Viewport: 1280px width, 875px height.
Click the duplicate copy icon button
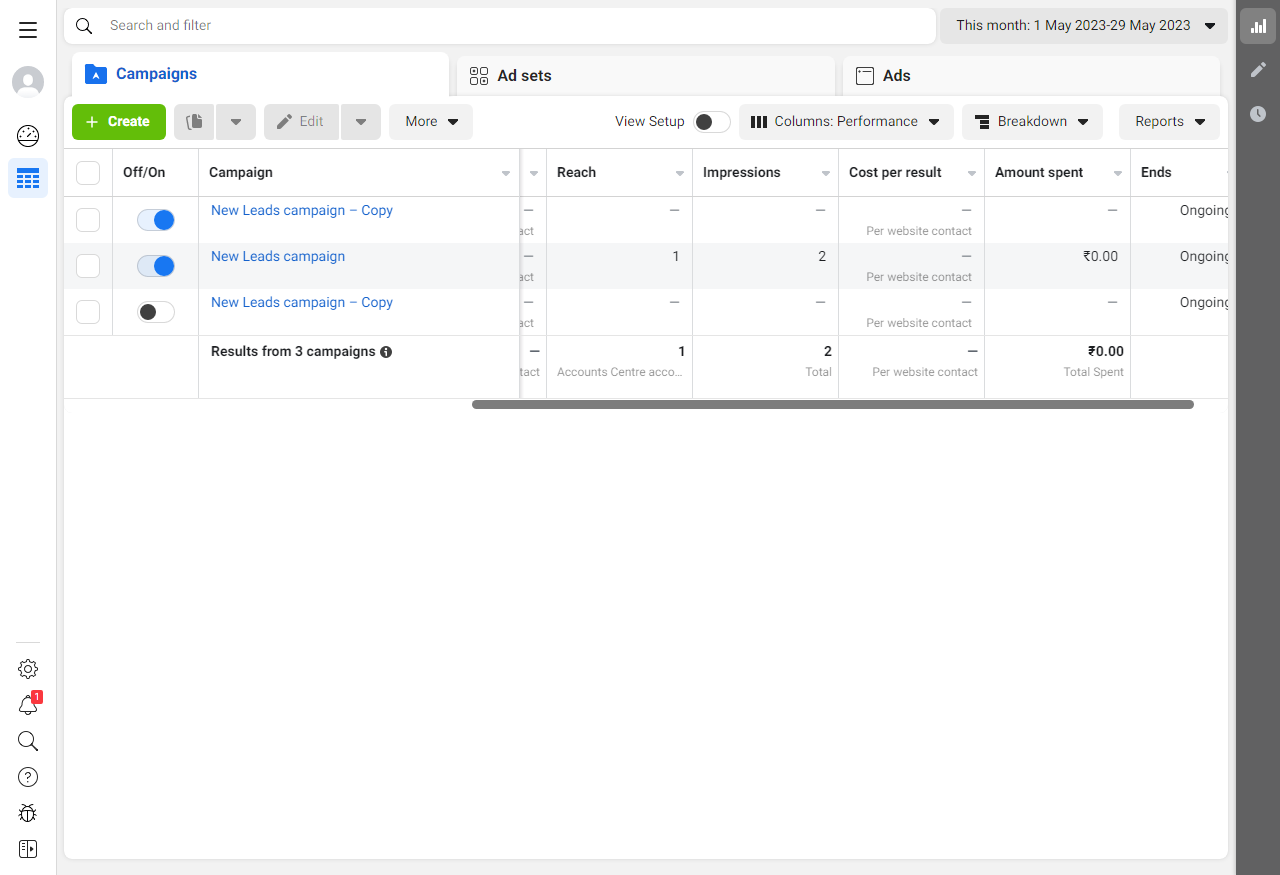tap(195, 122)
